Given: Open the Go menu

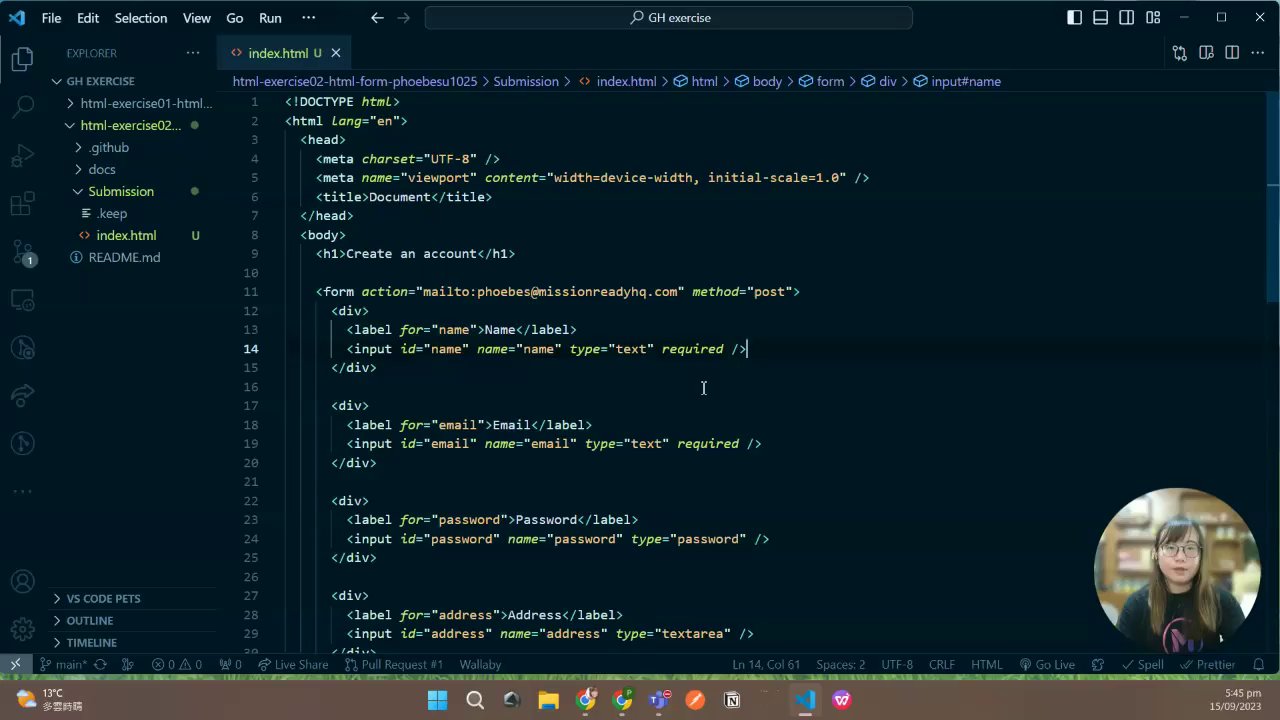Looking at the screenshot, I should click(235, 17).
